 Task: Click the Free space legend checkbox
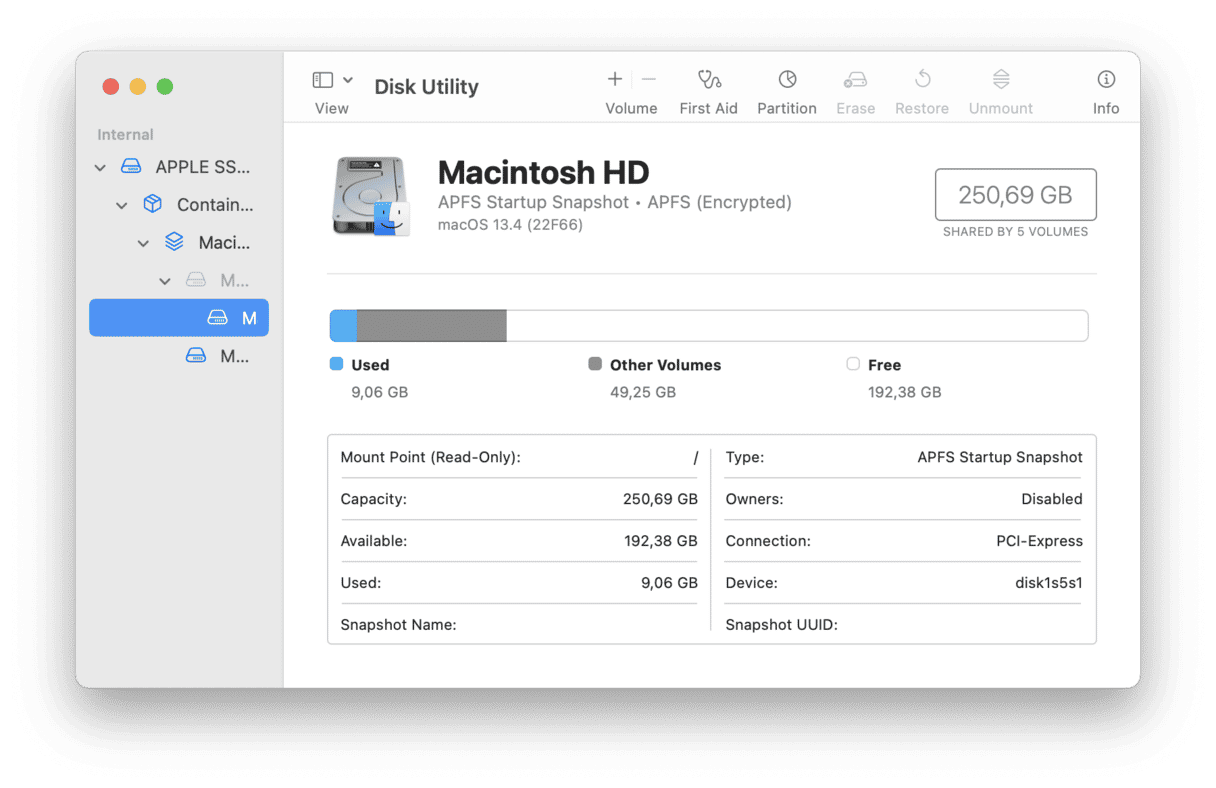tap(853, 364)
